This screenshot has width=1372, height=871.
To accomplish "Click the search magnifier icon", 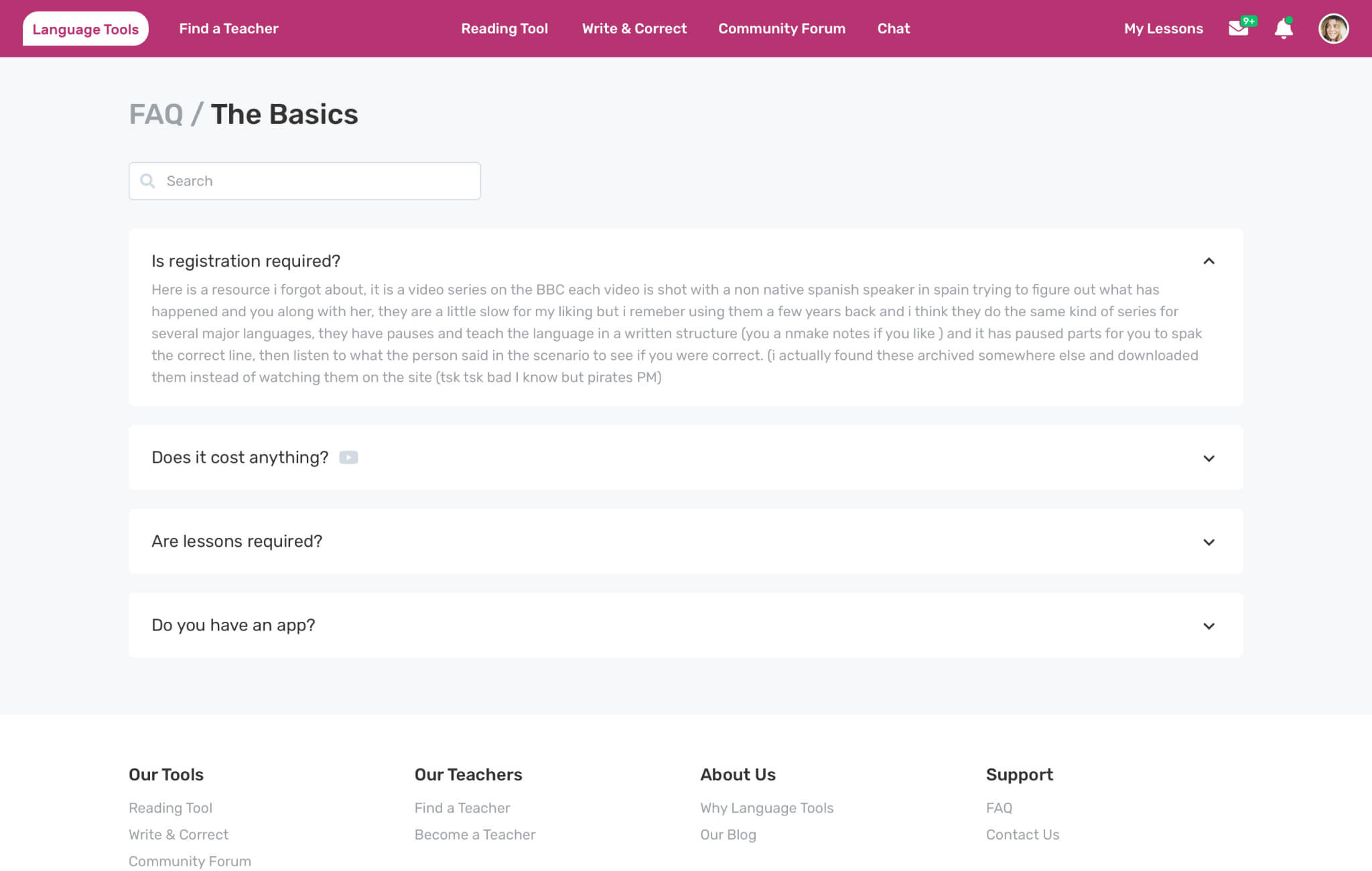I will (148, 181).
